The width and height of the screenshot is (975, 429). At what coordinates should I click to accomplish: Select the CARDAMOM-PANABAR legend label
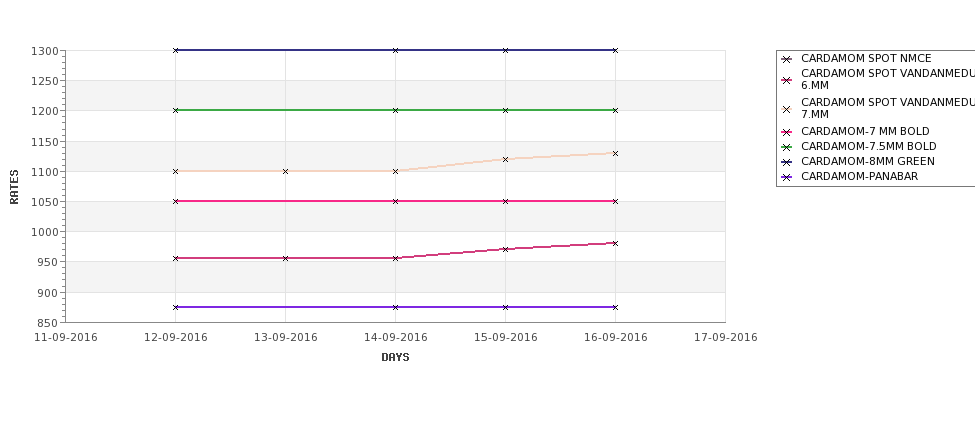click(x=859, y=177)
